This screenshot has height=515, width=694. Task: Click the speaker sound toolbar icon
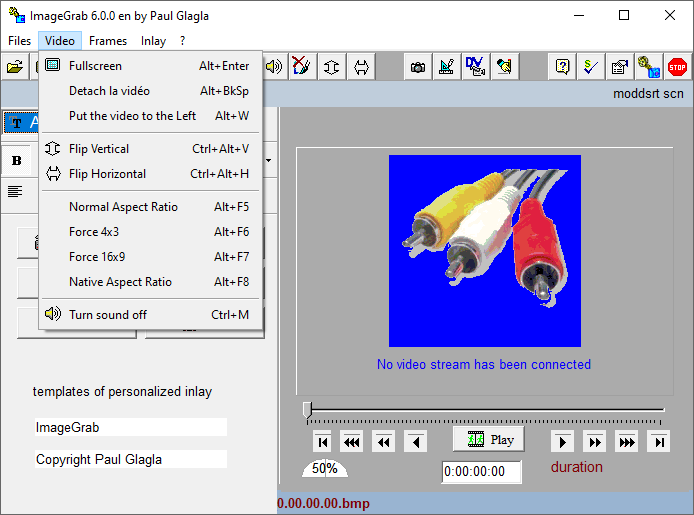[274, 67]
